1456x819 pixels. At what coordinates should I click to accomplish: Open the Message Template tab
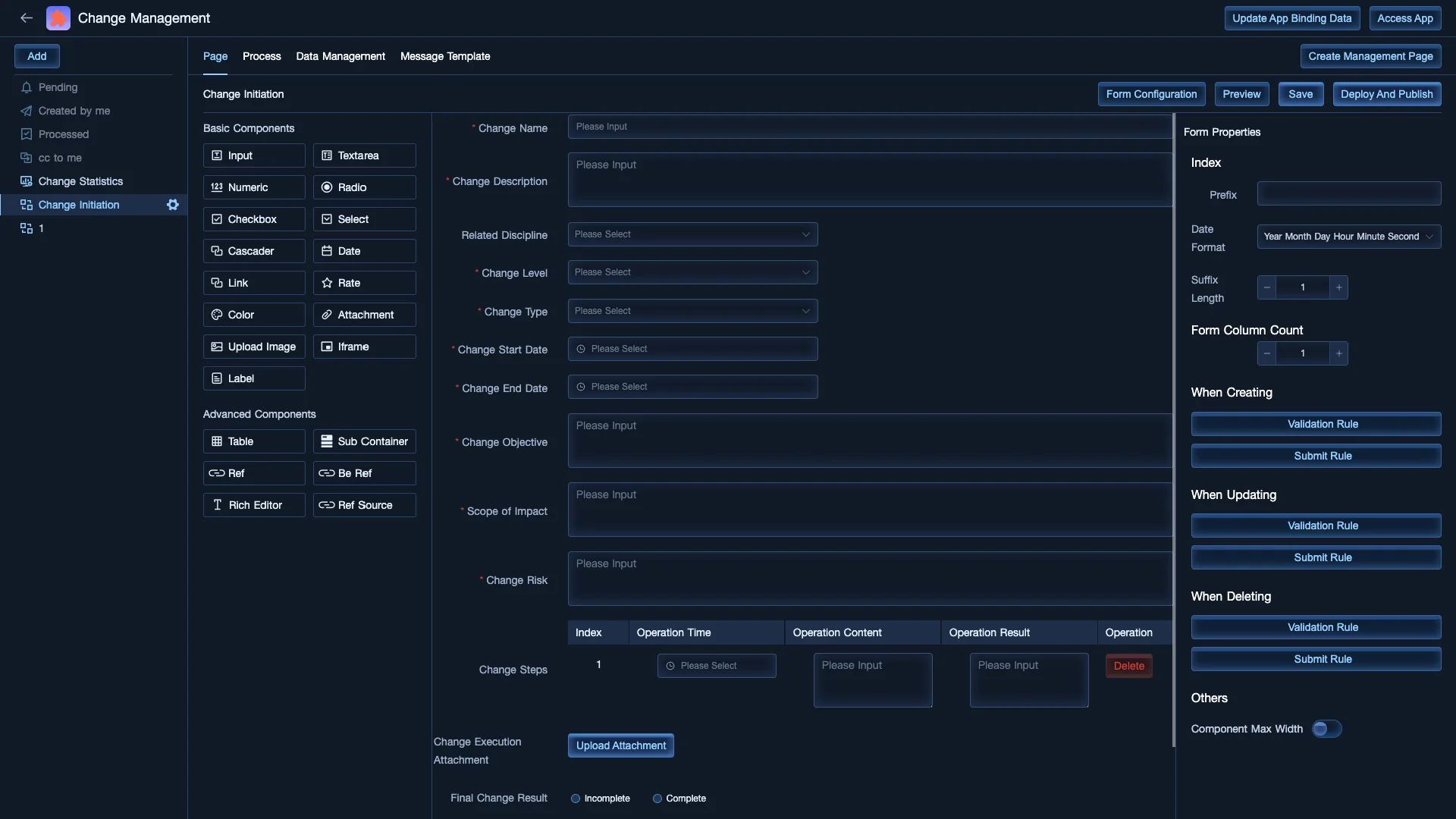[x=445, y=56]
